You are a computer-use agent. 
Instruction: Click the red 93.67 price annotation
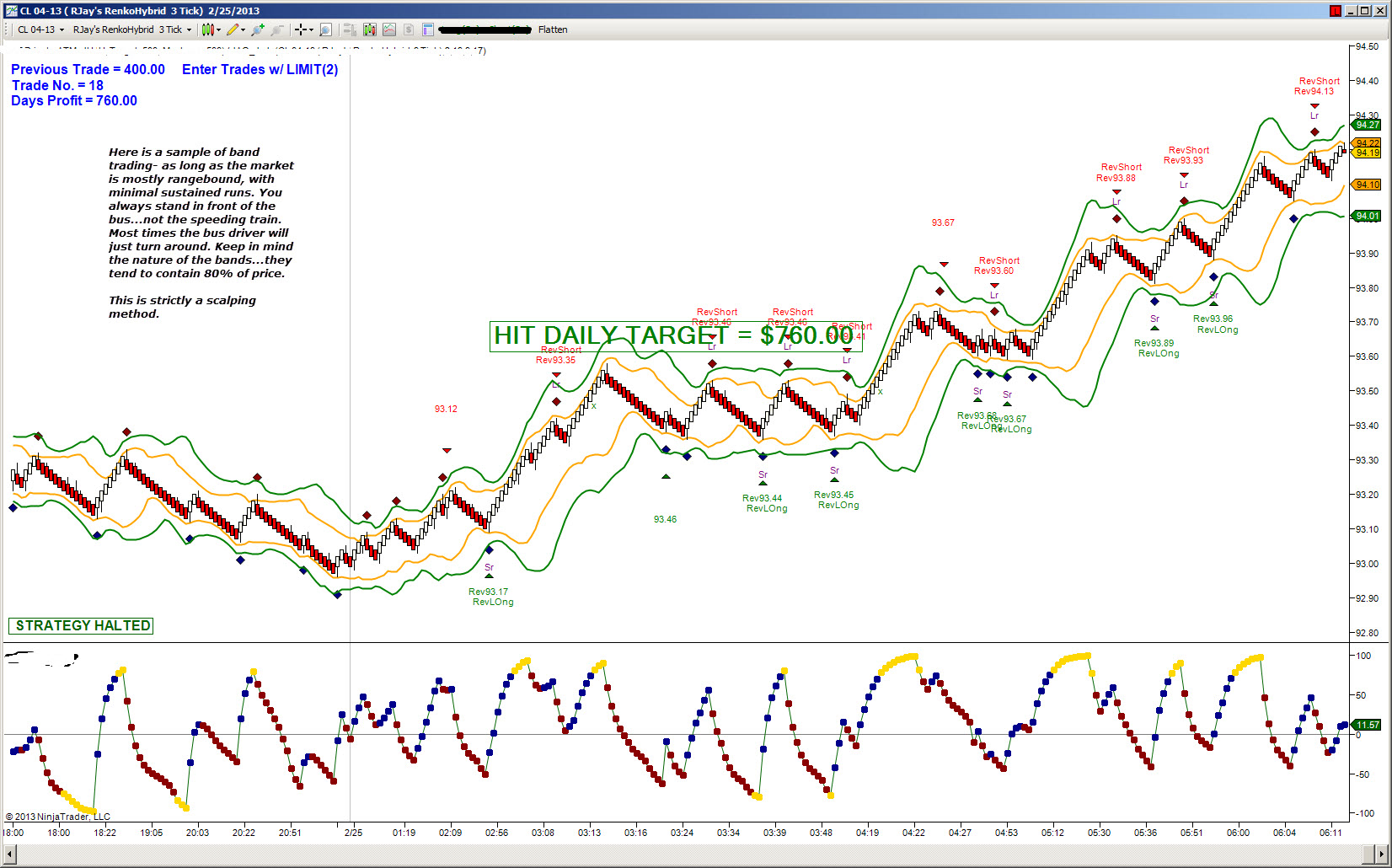[x=943, y=222]
